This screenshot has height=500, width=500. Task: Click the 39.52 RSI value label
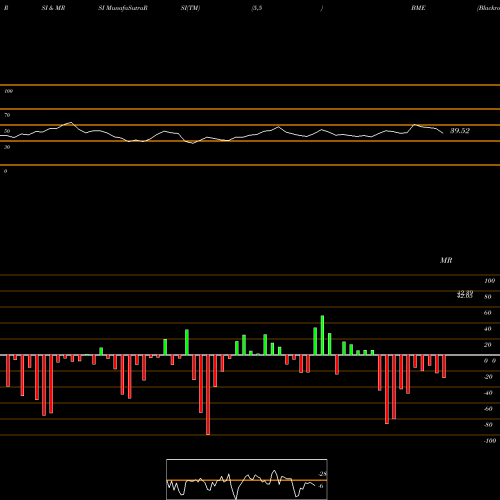[460, 131]
